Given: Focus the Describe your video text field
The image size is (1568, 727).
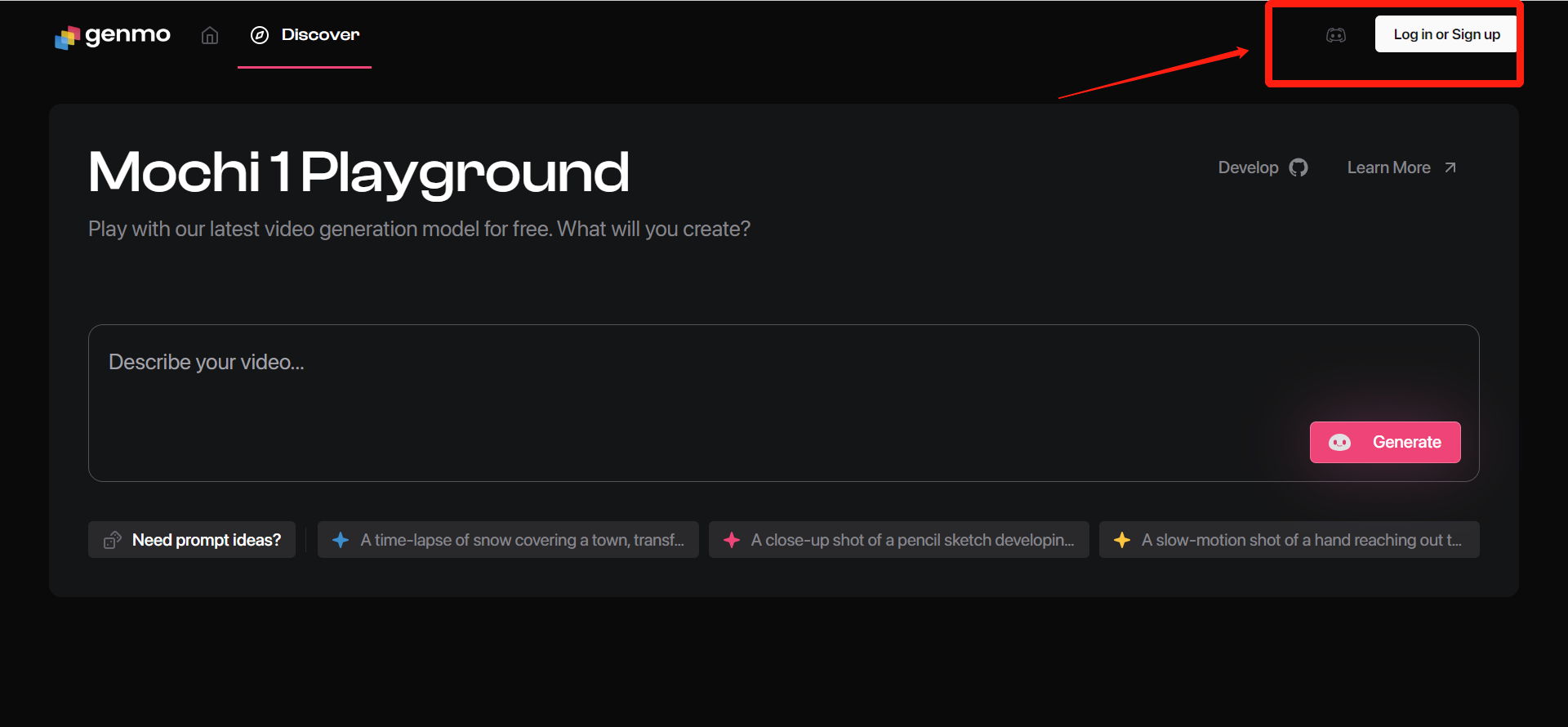Looking at the screenshot, I should coord(784,403).
